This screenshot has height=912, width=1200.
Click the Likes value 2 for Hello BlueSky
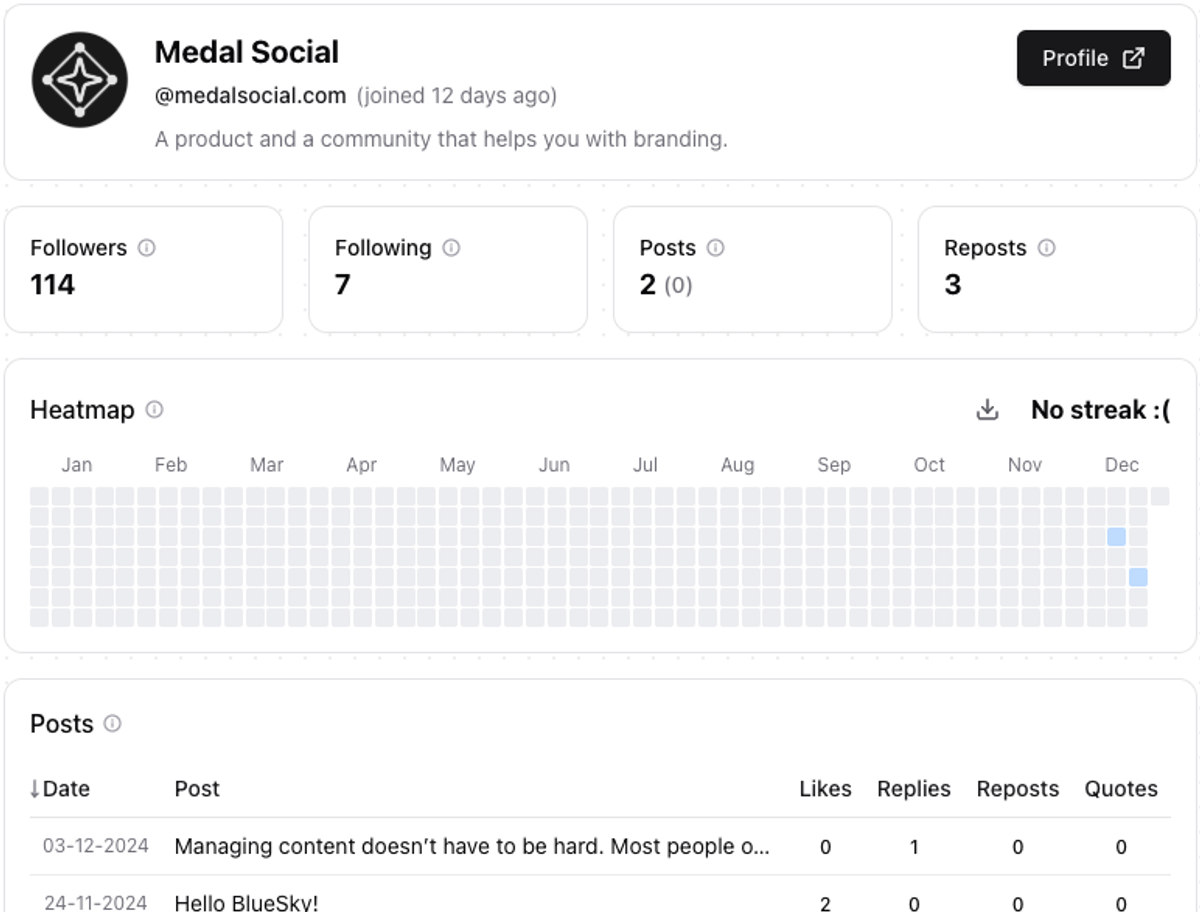825,903
